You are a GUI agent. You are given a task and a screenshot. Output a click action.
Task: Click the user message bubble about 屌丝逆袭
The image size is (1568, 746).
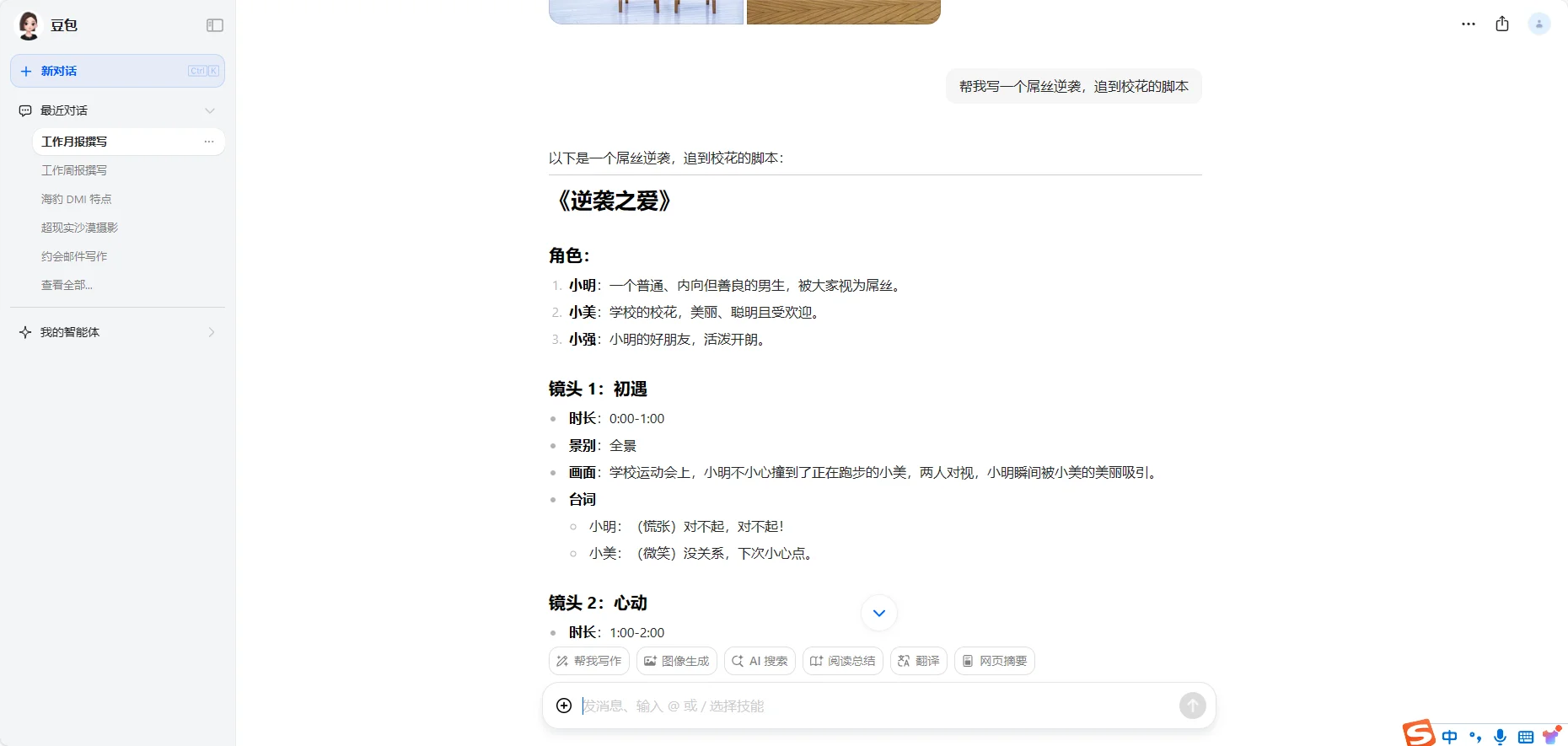(1074, 86)
